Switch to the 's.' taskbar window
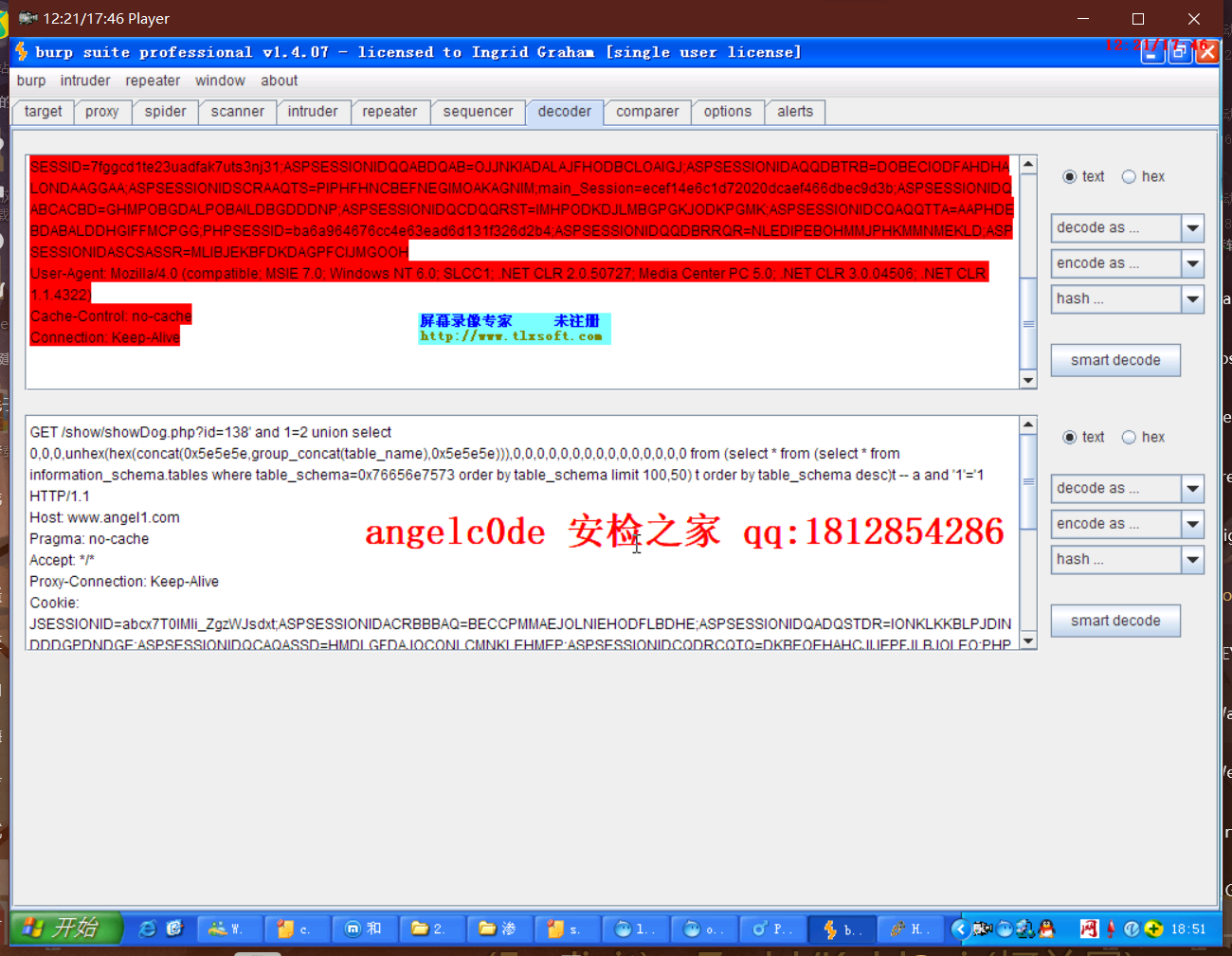 [567, 929]
